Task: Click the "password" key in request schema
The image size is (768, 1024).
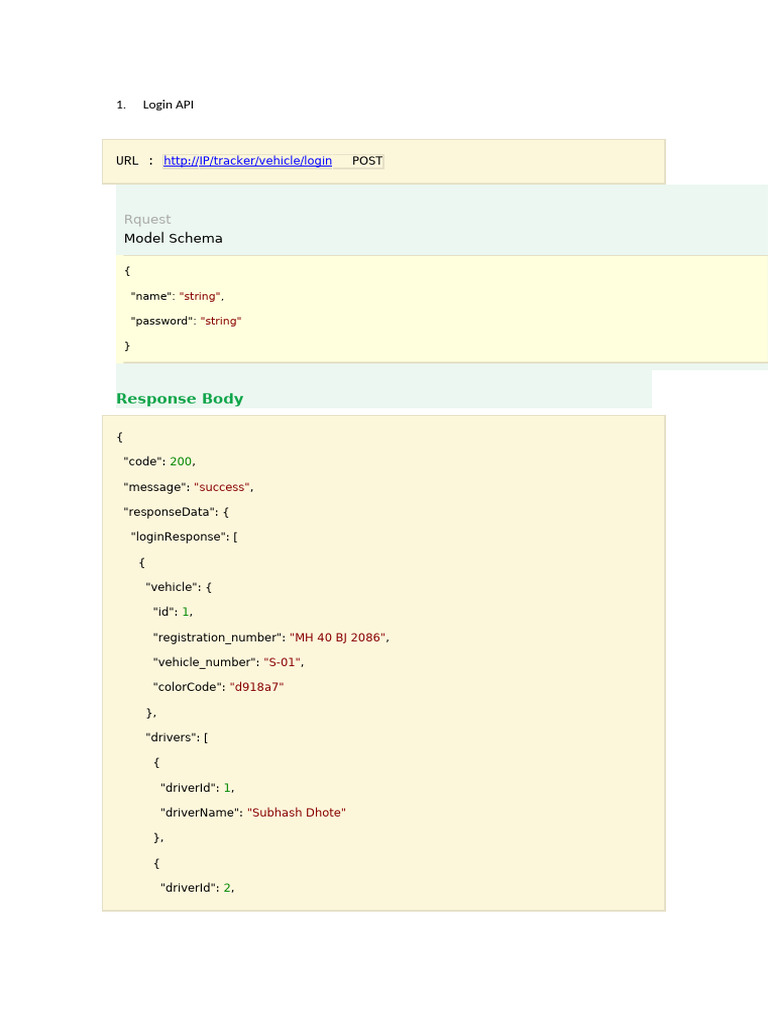Action: click(x=162, y=321)
